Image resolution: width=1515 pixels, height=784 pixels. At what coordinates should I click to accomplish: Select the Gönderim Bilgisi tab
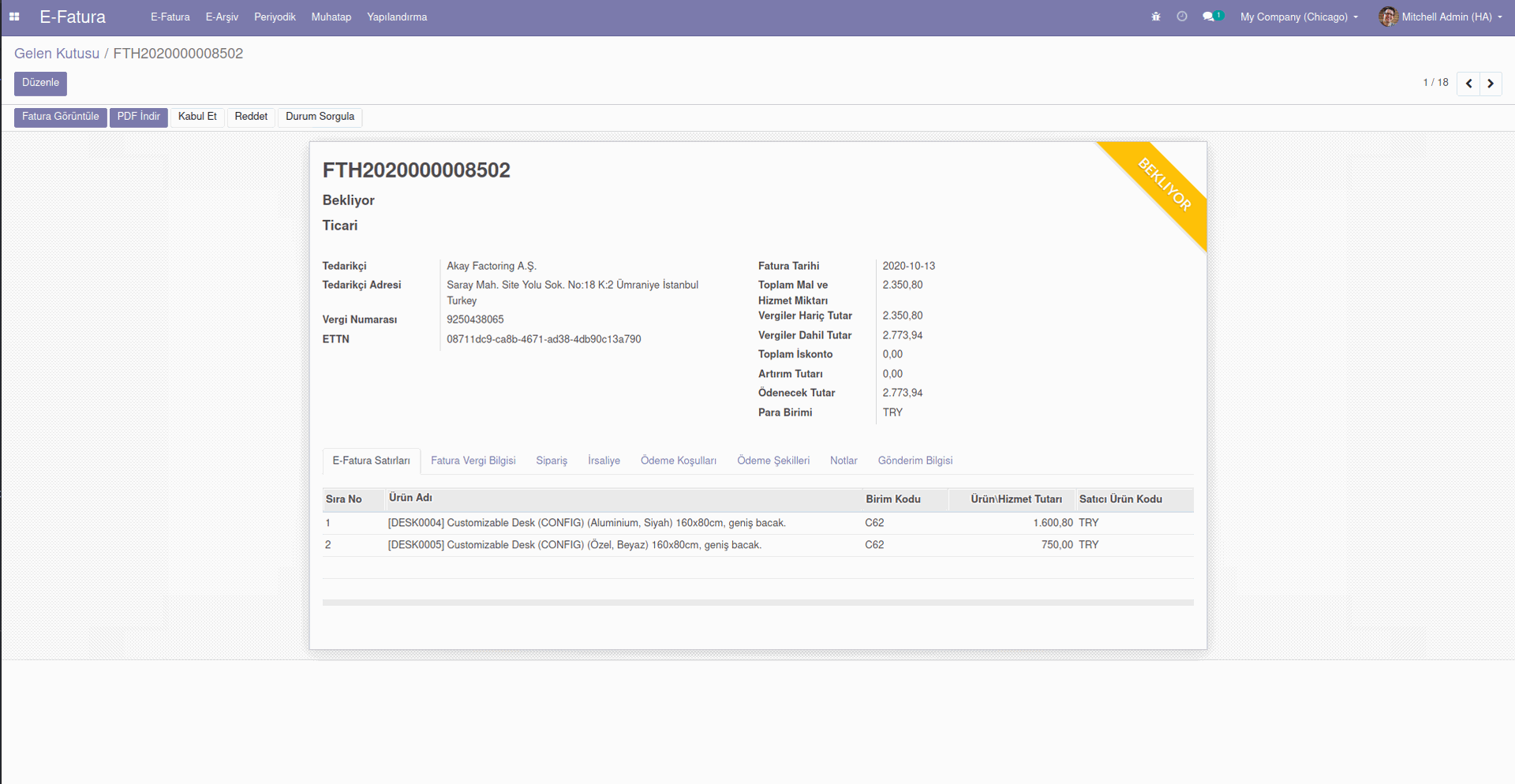click(915, 461)
